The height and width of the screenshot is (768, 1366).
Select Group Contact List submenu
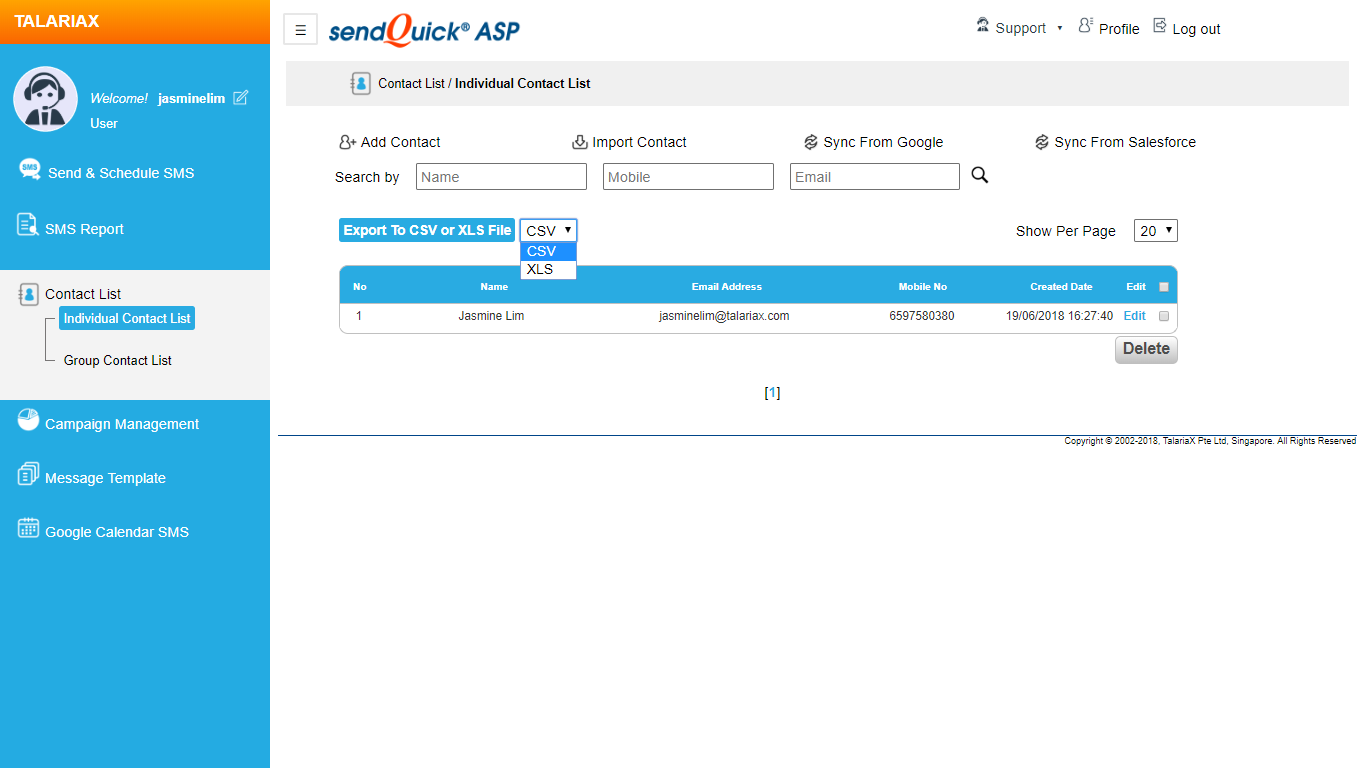point(118,360)
